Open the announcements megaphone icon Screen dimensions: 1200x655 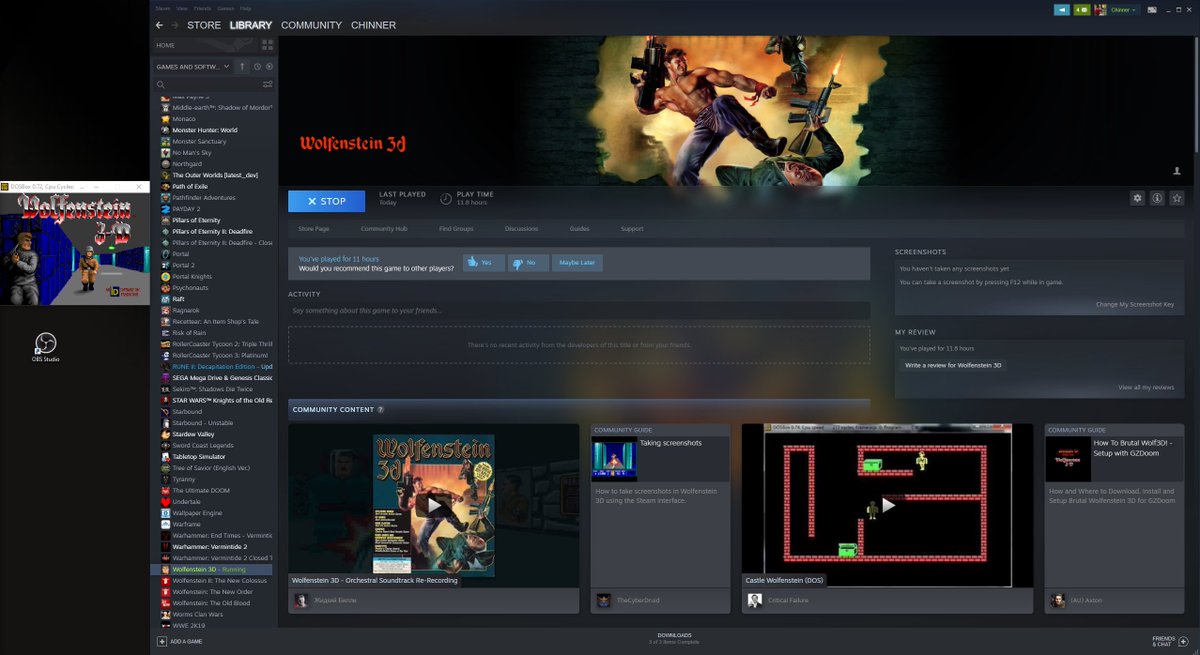tap(1062, 9)
